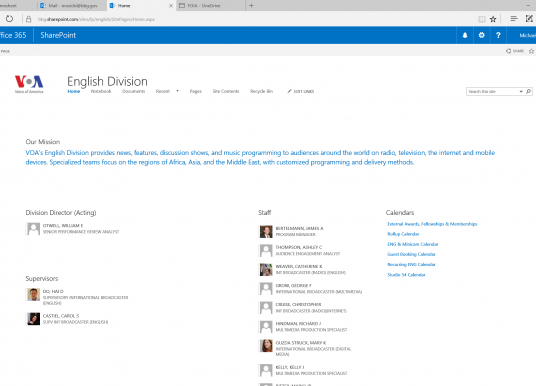Click Edit Links pencil in navigation
This screenshot has height=386, width=536.
tap(300, 91)
